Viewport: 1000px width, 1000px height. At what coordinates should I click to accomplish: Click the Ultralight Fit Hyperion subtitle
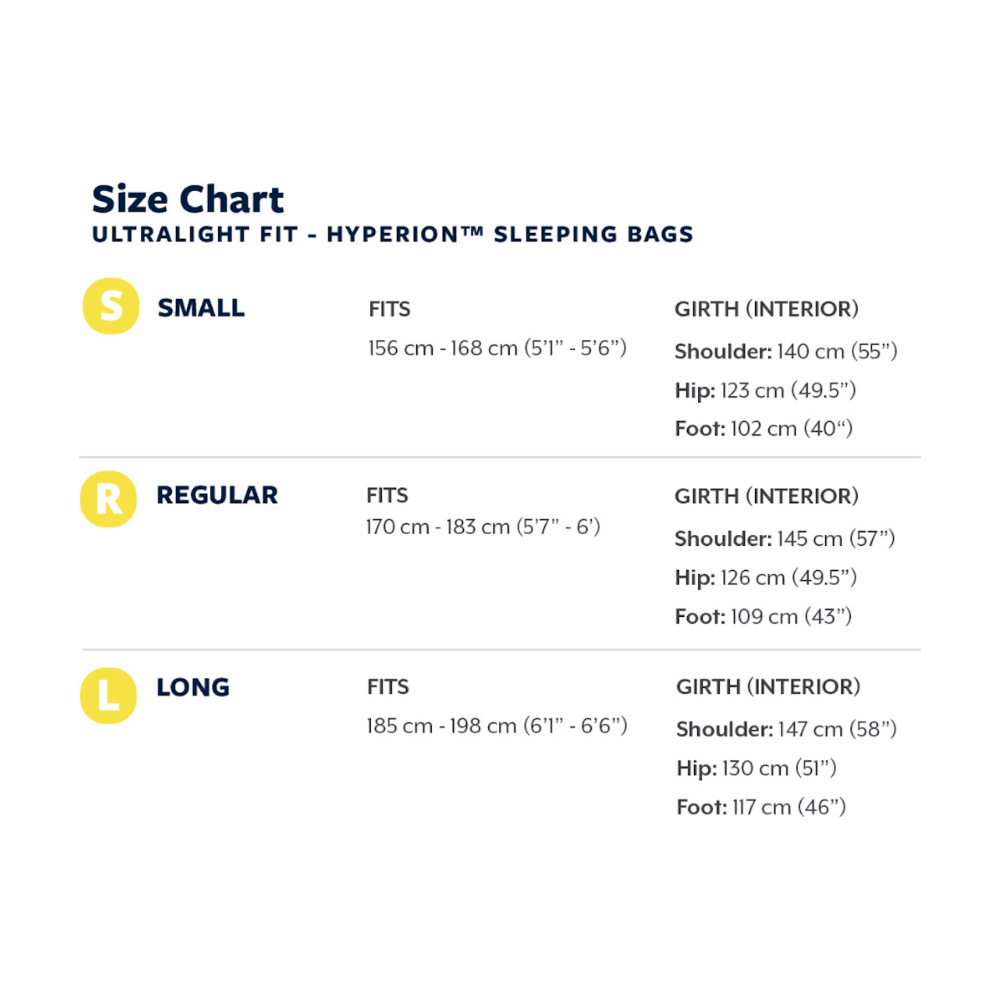pos(392,235)
